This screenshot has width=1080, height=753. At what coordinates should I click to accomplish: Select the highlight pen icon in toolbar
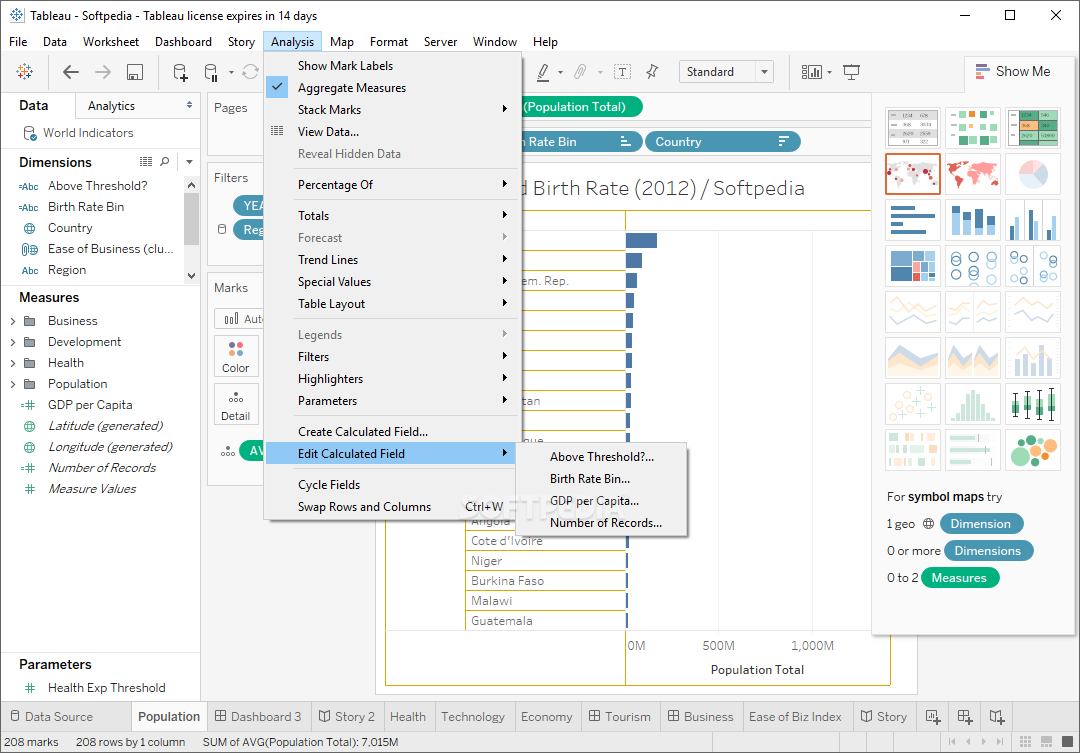543,72
